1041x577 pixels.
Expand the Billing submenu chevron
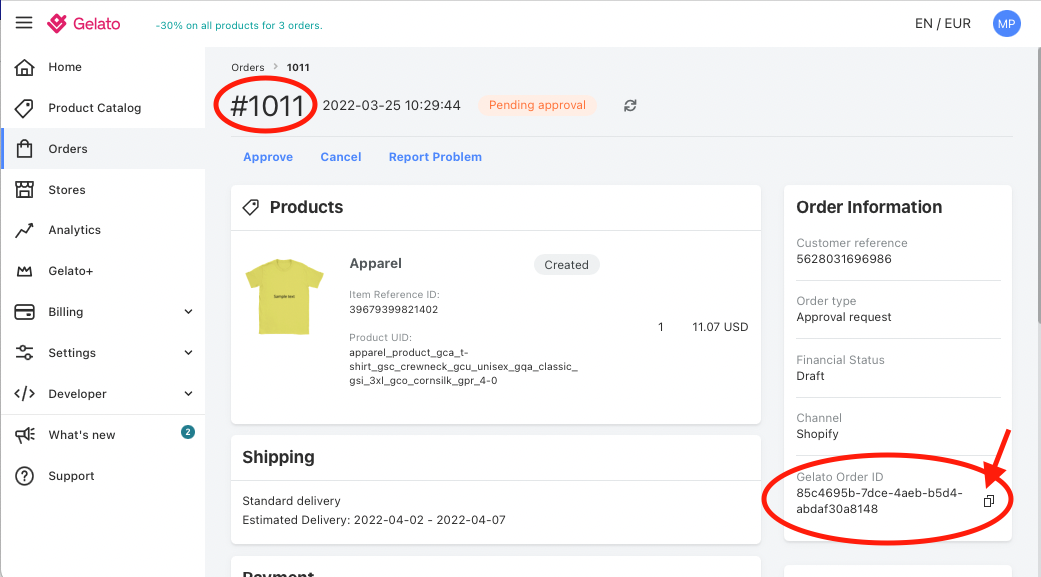[x=189, y=312]
